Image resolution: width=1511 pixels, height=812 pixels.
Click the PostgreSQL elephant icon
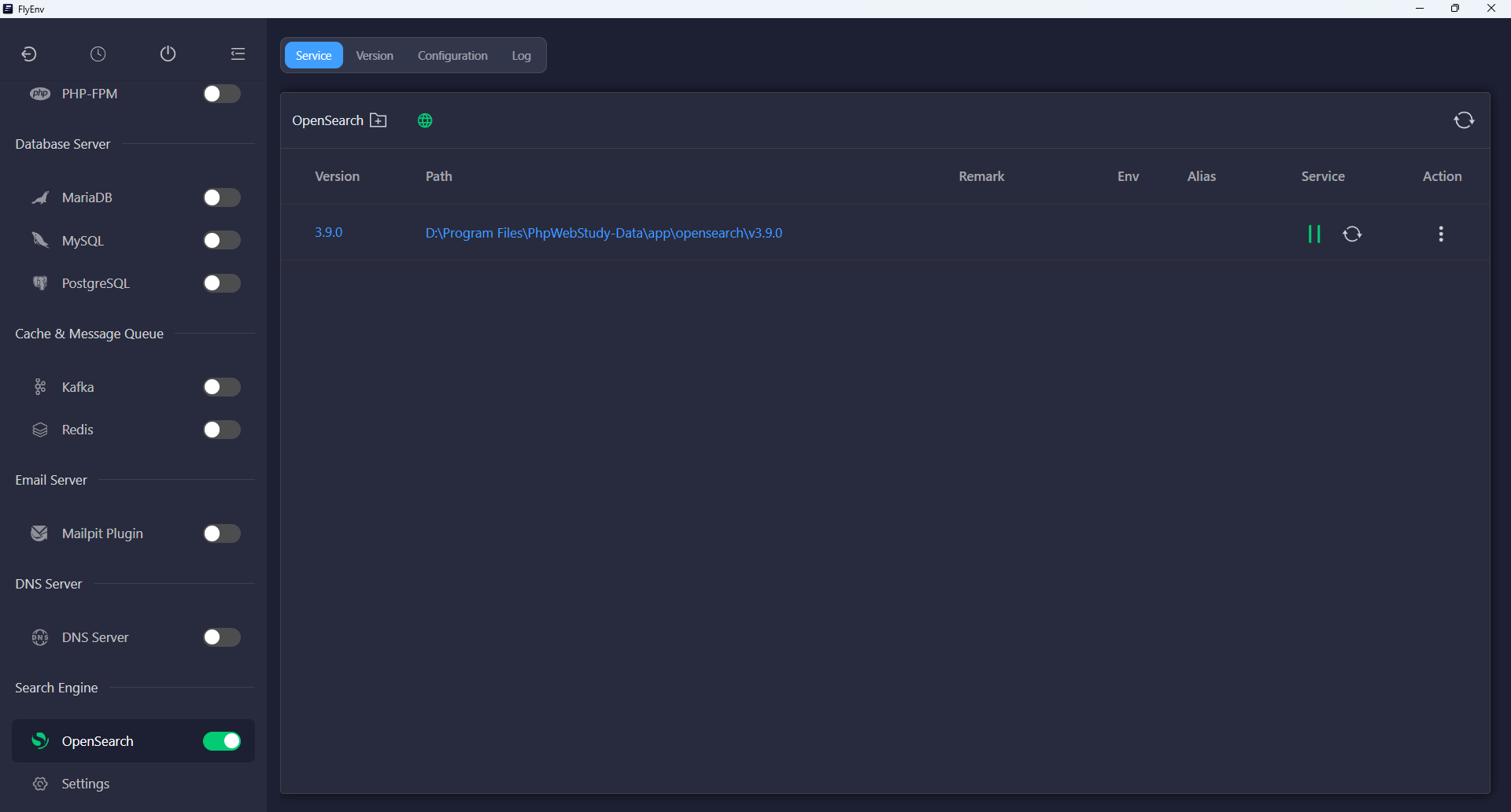point(40,283)
